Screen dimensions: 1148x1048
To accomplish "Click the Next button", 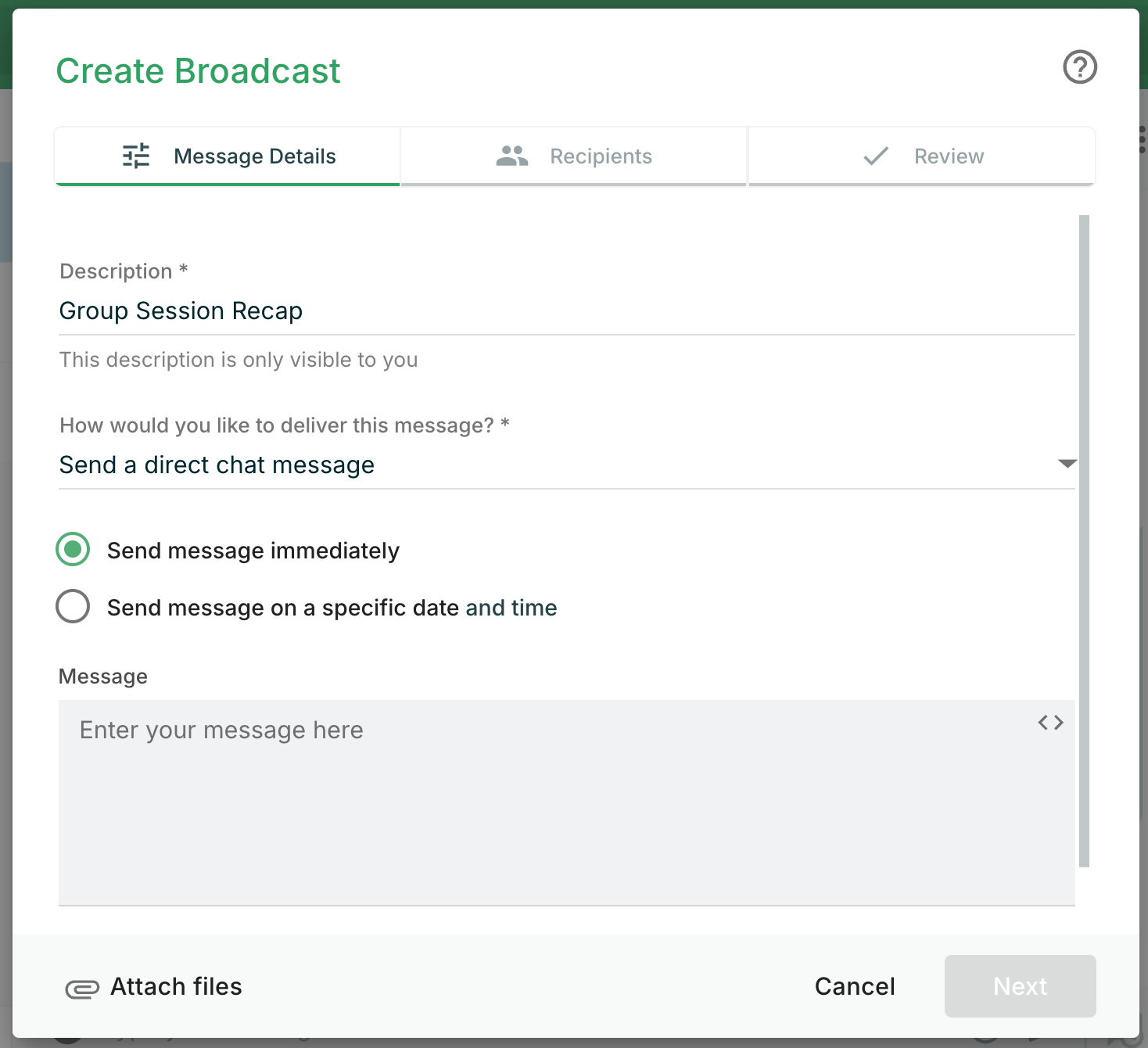I will (x=1020, y=986).
